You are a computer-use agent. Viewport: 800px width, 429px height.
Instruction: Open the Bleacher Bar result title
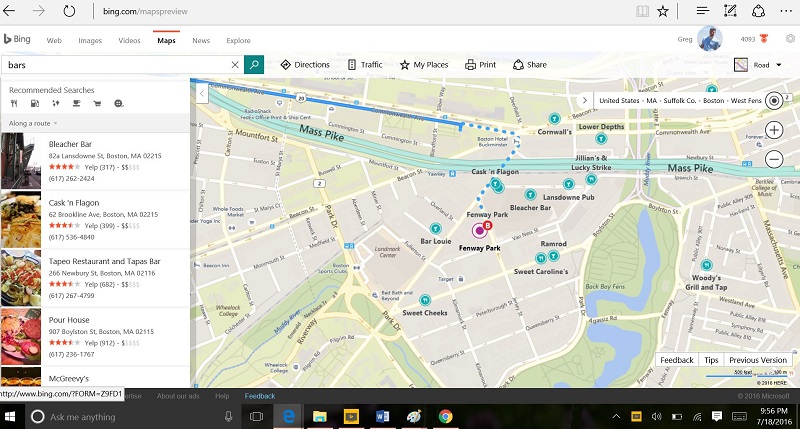point(70,144)
